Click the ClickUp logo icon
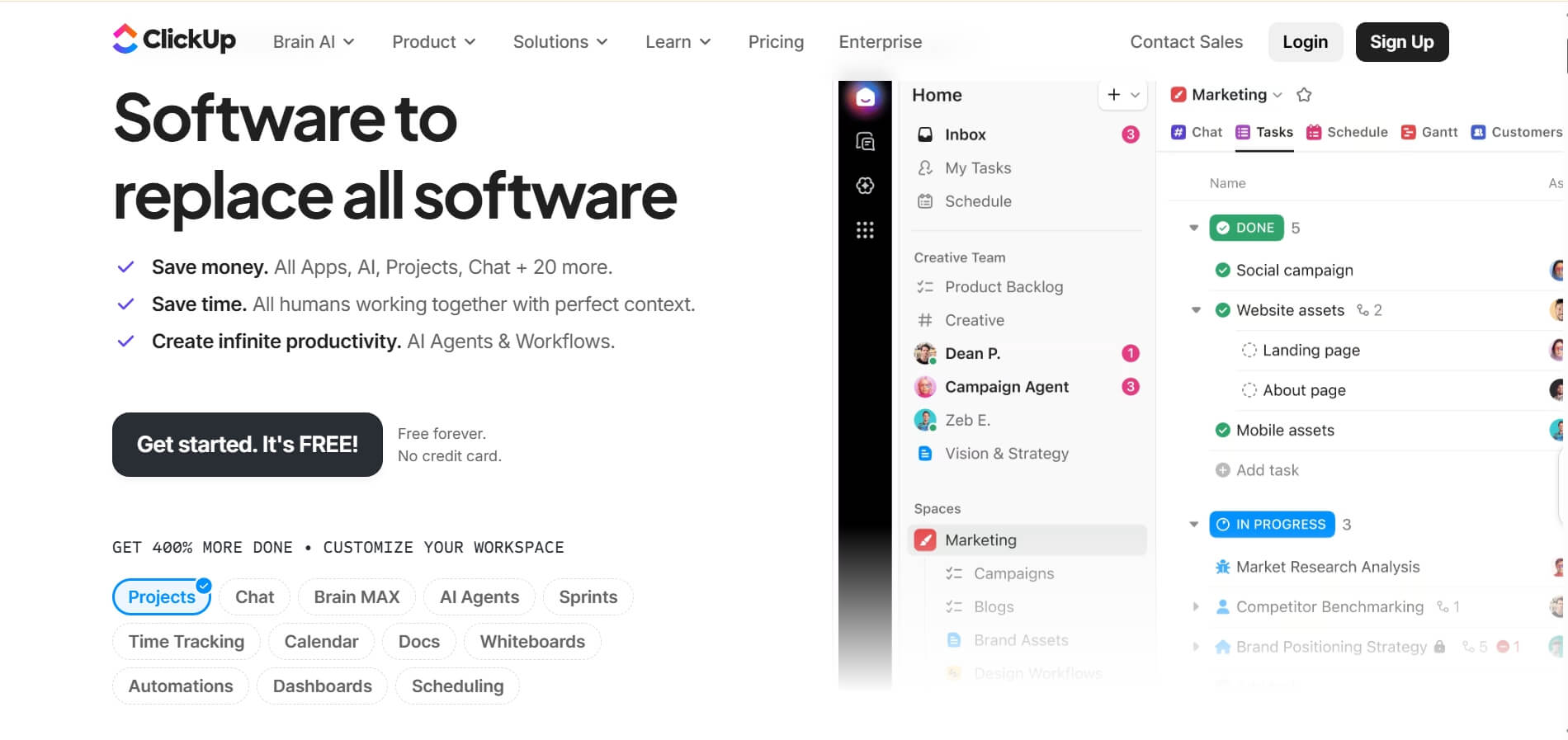The height and width of the screenshot is (740, 1568). 125,39
